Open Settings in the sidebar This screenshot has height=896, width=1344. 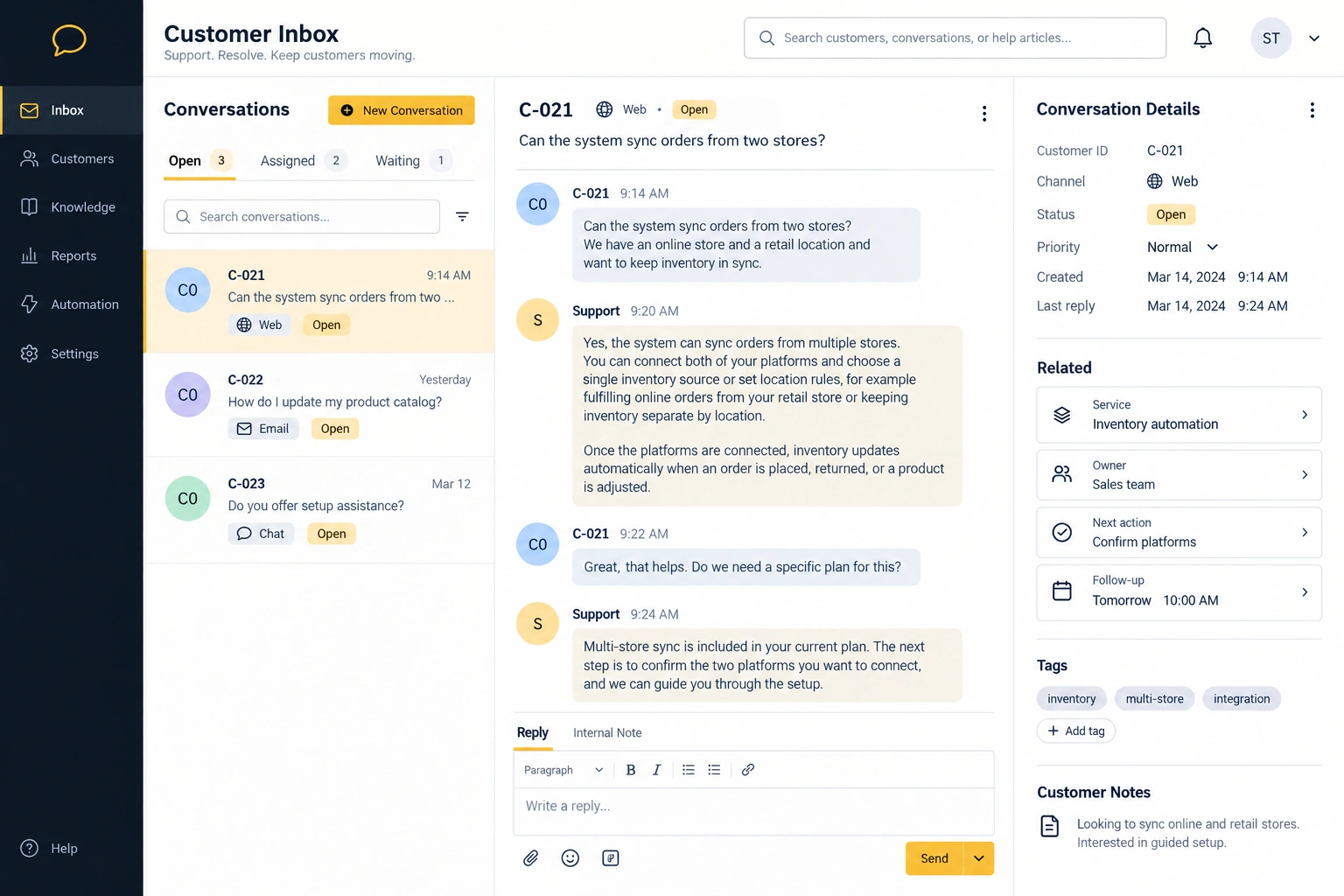pos(71,353)
